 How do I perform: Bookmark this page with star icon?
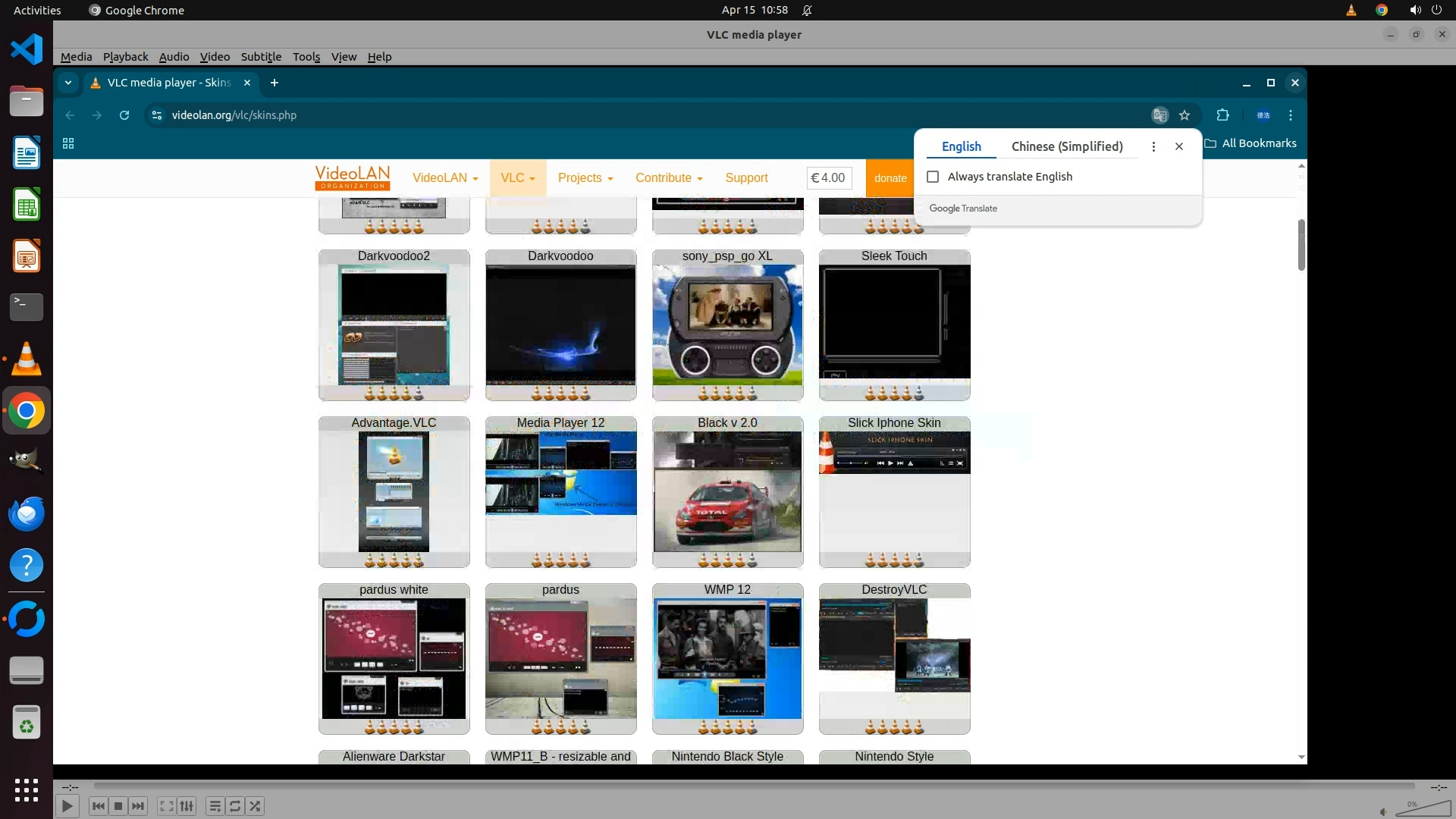click(x=1185, y=115)
